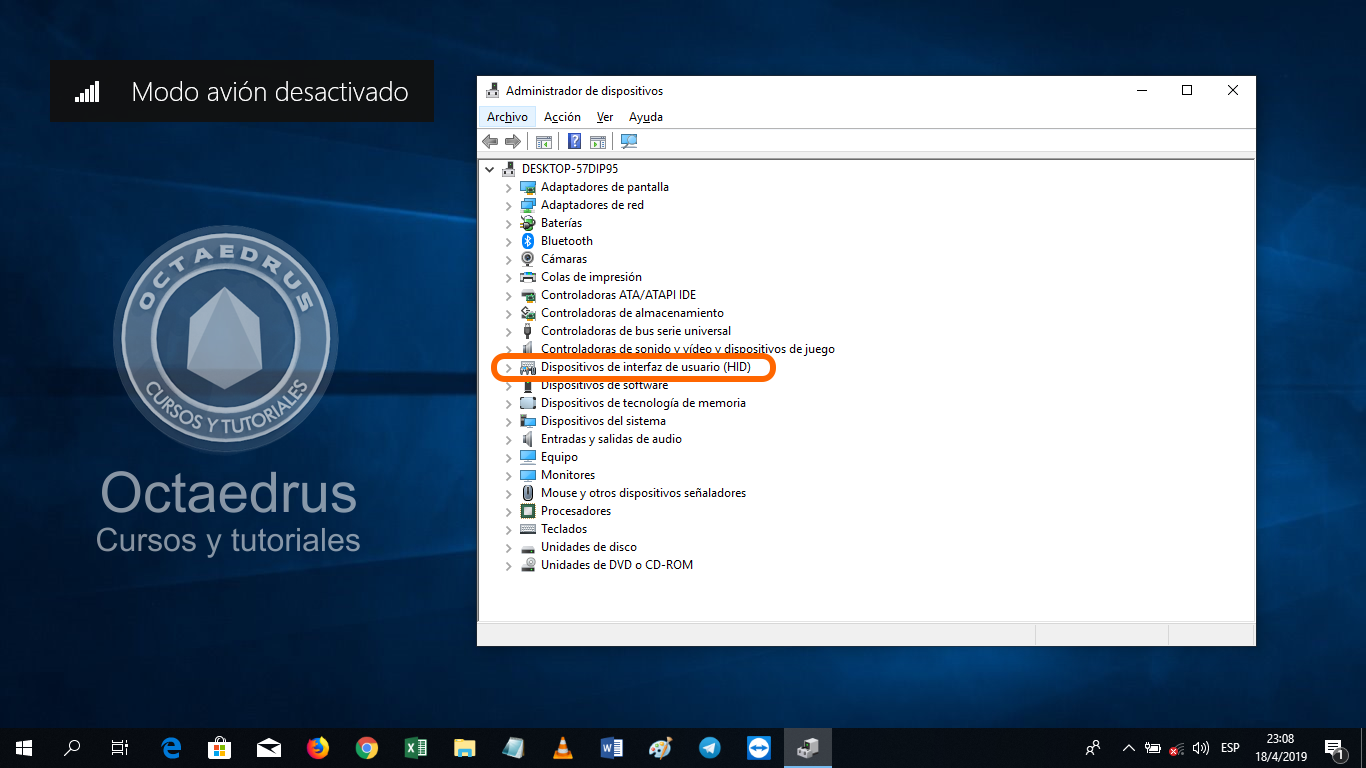Select 'Dispositivos de tecnología de memoria' row
This screenshot has height=768, width=1366.
coord(643,403)
